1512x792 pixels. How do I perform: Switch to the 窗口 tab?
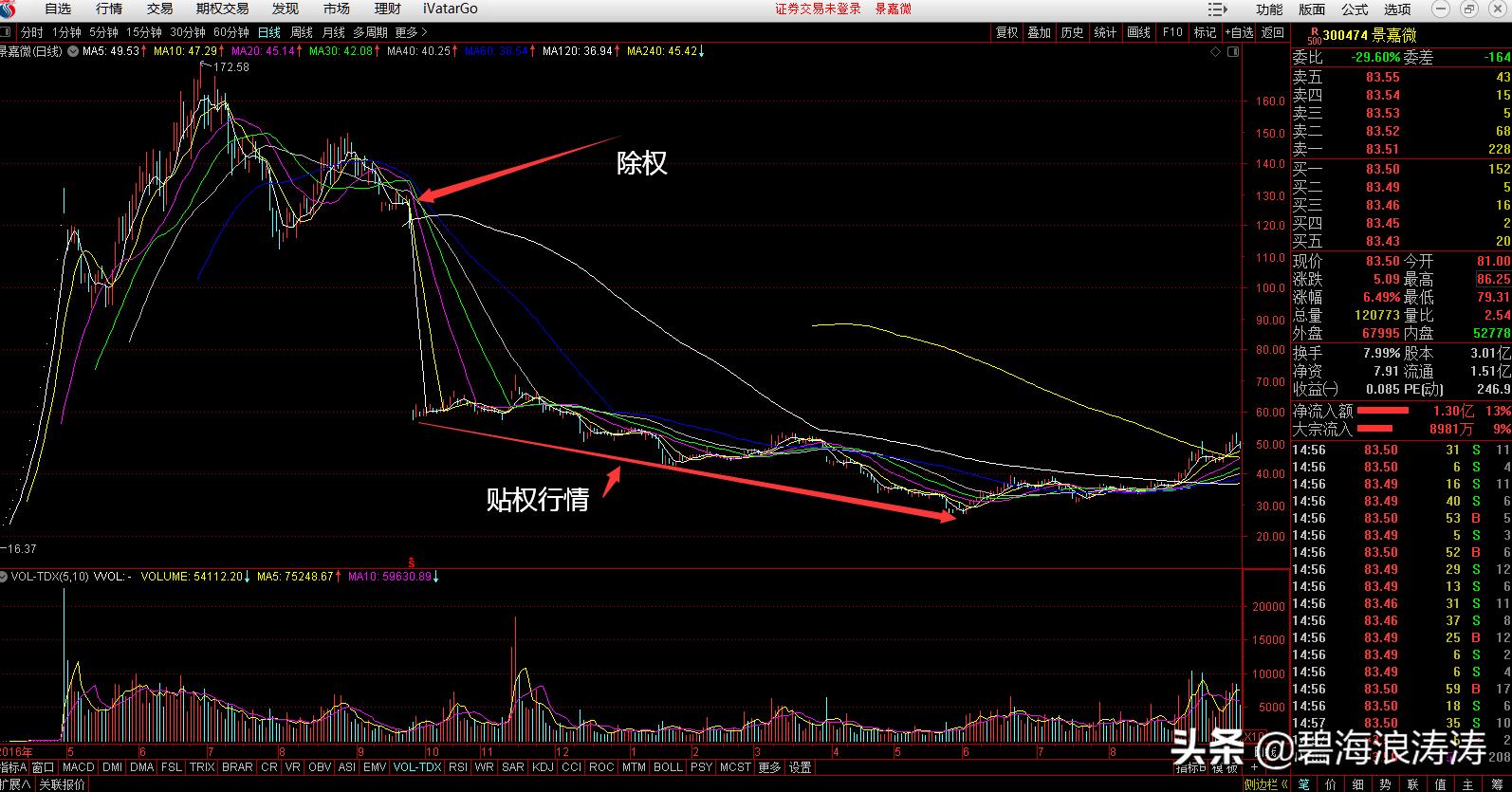tap(43, 767)
